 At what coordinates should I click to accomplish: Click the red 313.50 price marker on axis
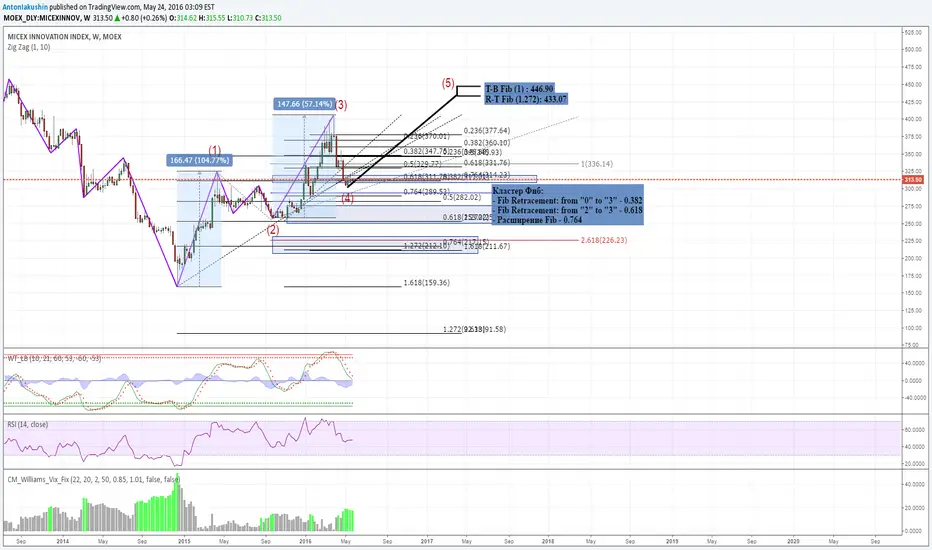click(913, 180)
